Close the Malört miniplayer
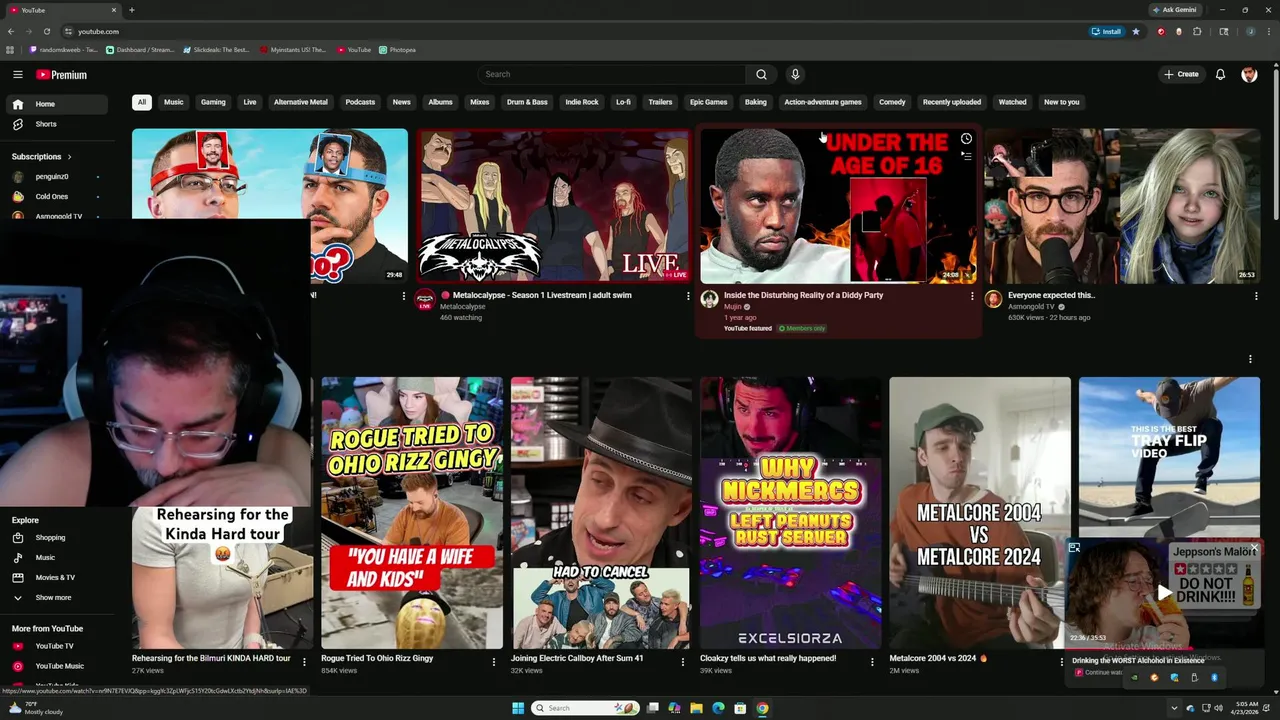The width and height of the screenshot is (1280, 720). point(1254,547)
